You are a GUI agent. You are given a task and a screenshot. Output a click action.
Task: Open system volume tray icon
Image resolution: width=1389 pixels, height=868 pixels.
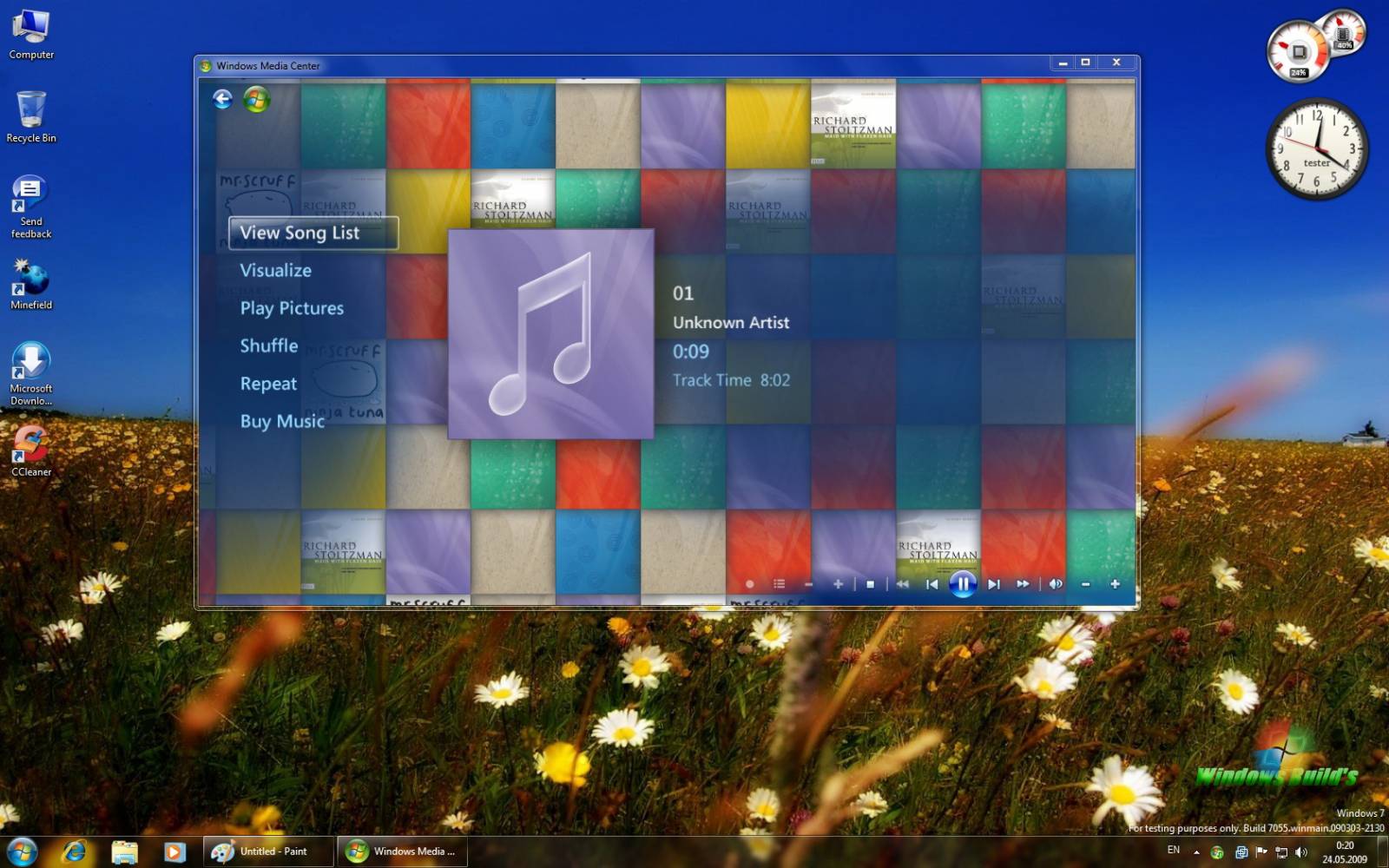click(1300, 852)
